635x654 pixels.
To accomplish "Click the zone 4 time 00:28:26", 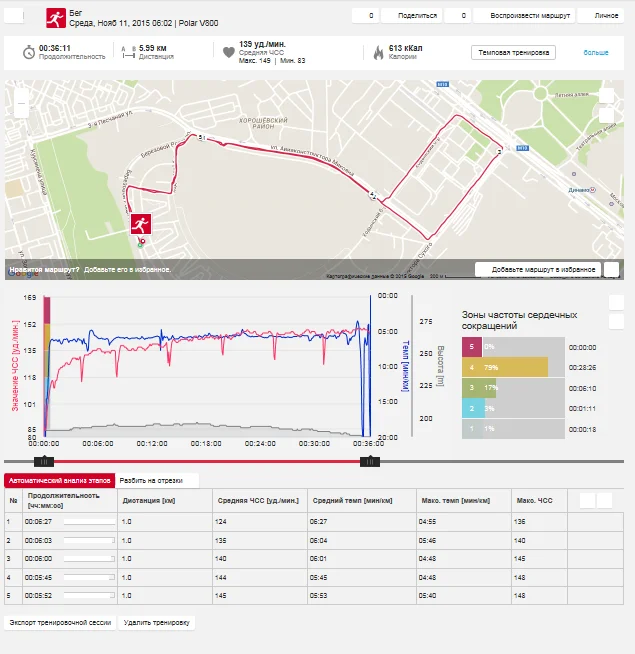I will pos(582,367).
